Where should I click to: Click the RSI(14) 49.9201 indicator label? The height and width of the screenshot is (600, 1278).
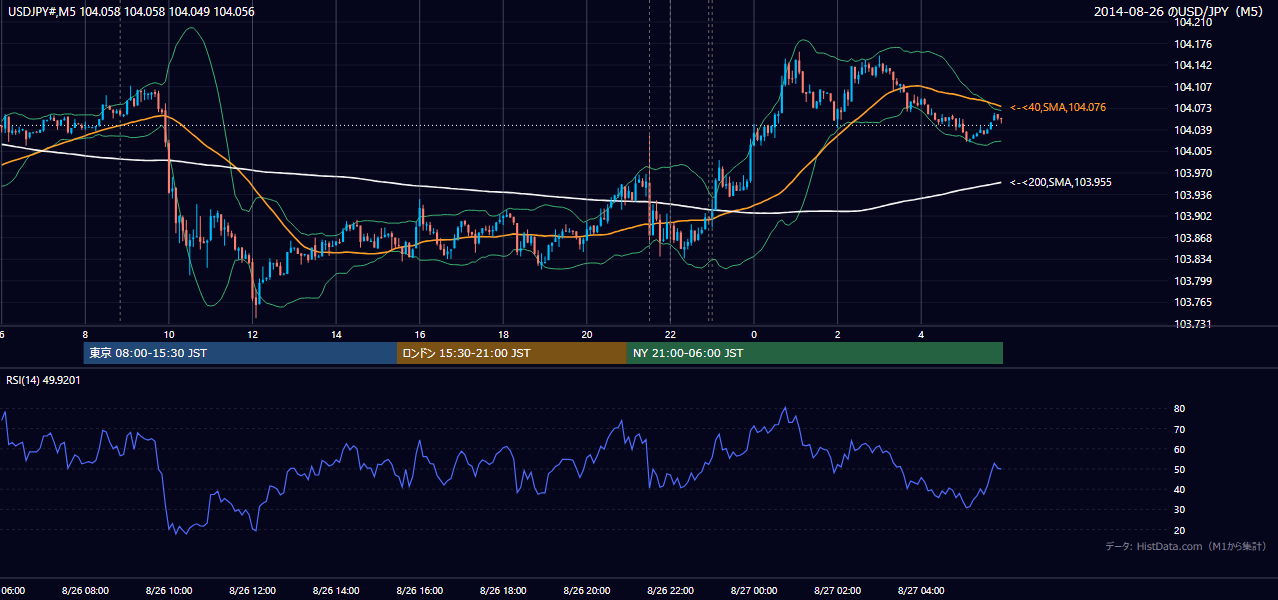43,380
